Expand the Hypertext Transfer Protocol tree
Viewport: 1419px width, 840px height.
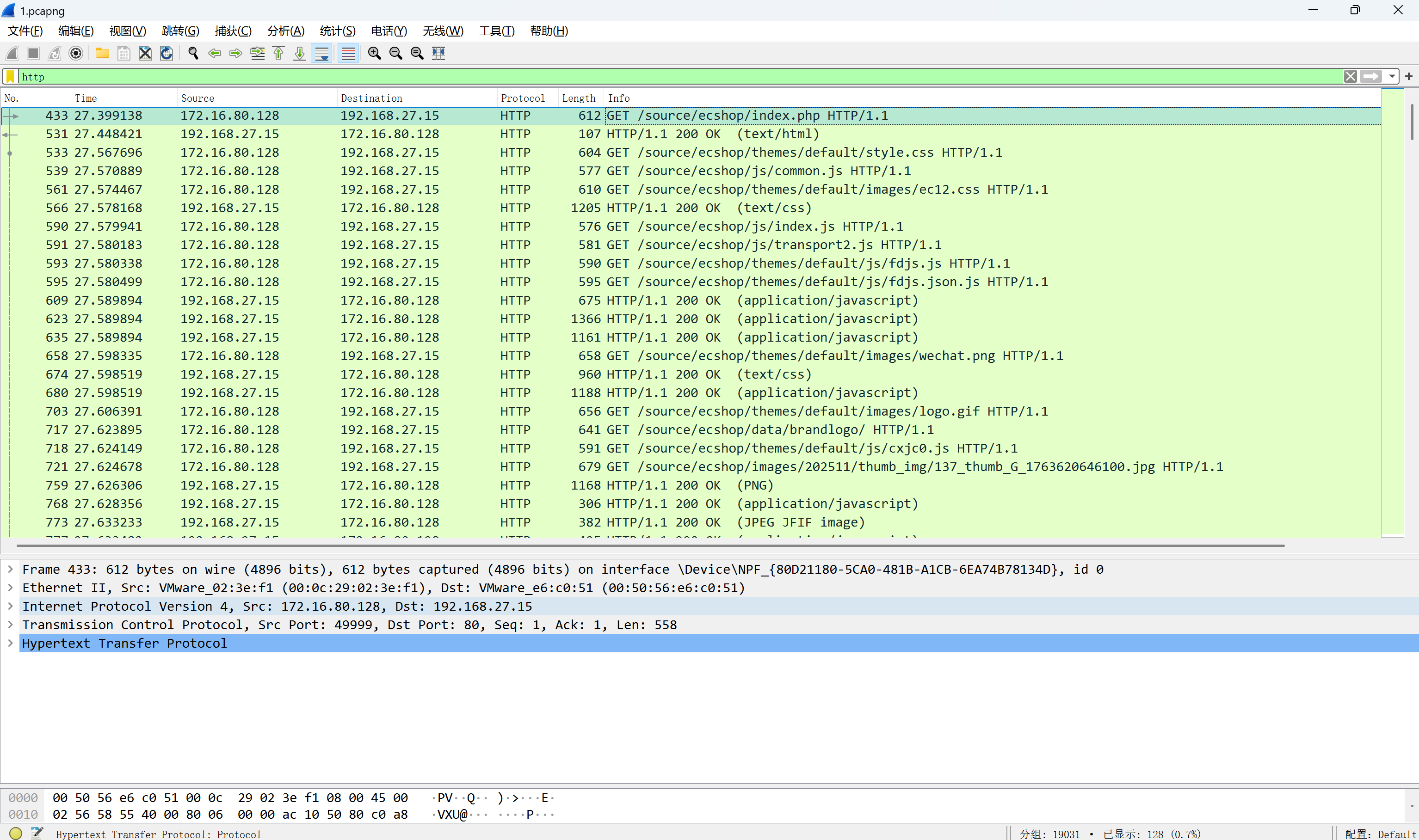tap(10, 643)
